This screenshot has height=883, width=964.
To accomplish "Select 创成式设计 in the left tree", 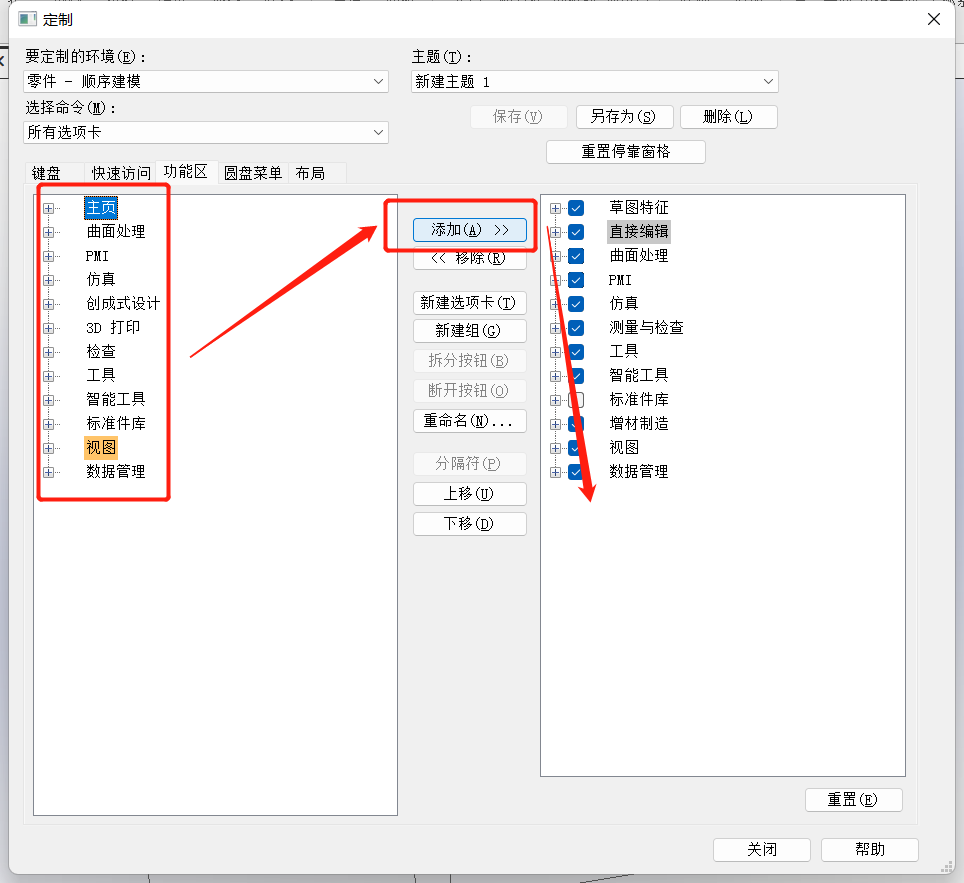I will click(x=123, y=304).
